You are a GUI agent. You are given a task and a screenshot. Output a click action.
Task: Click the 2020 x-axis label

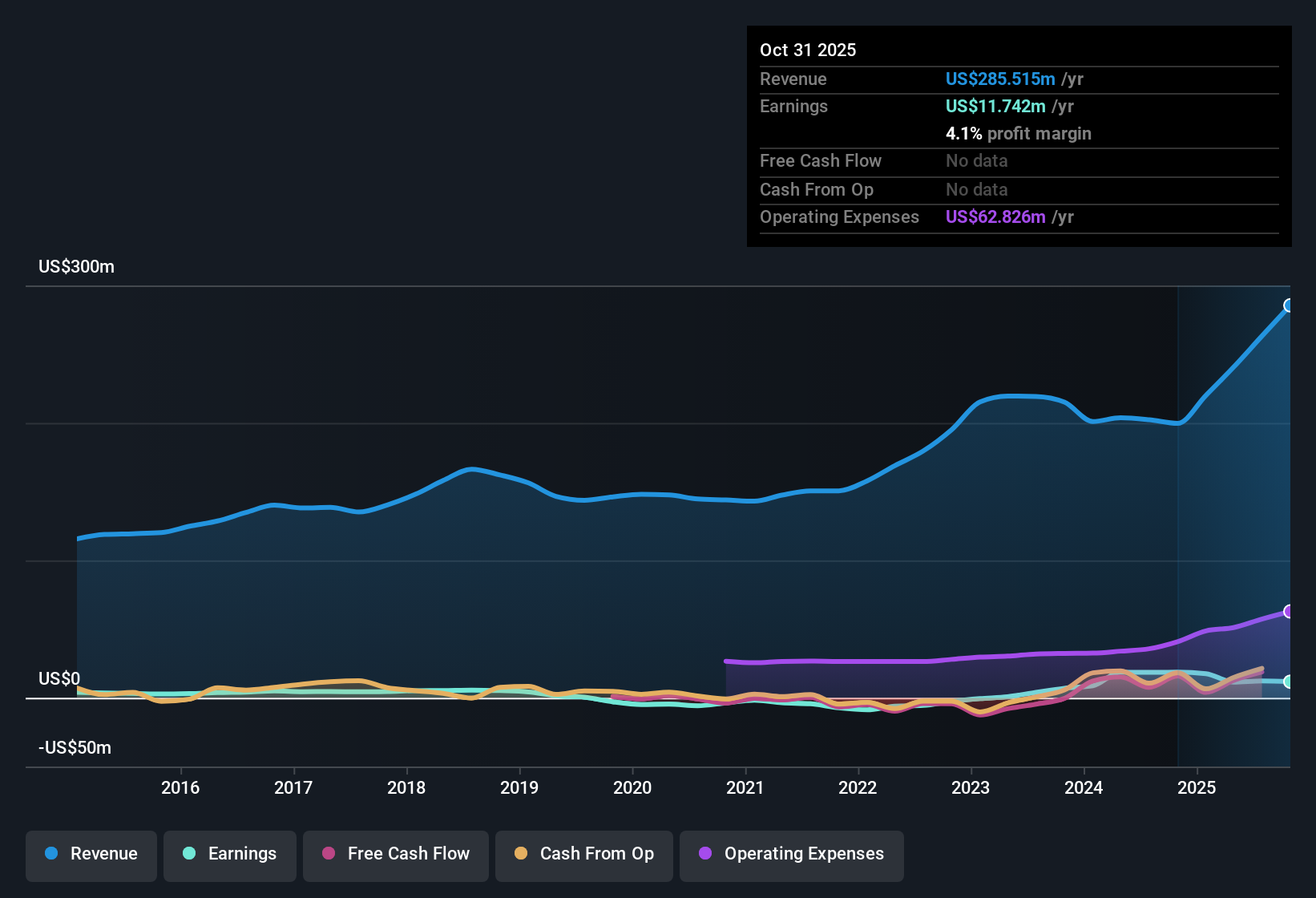click(632, 787)
